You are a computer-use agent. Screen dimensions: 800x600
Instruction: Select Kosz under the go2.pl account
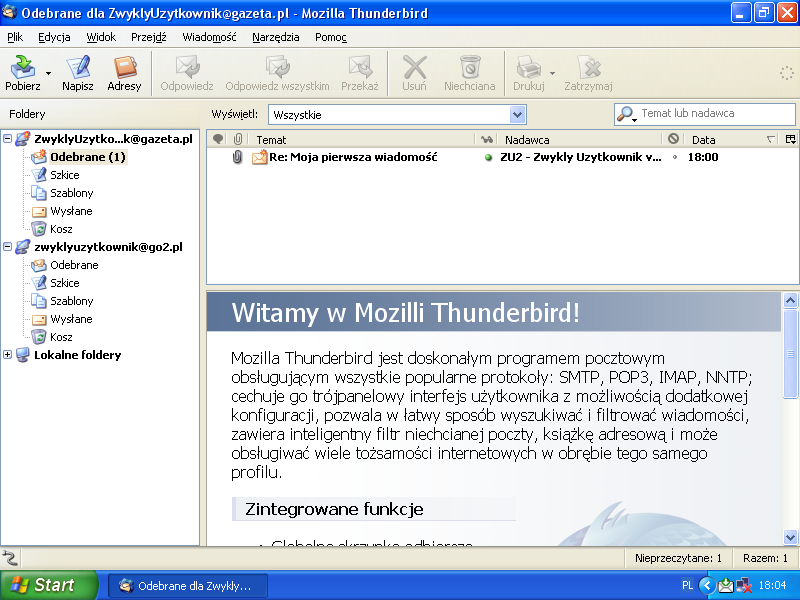[x=61, y=337]
